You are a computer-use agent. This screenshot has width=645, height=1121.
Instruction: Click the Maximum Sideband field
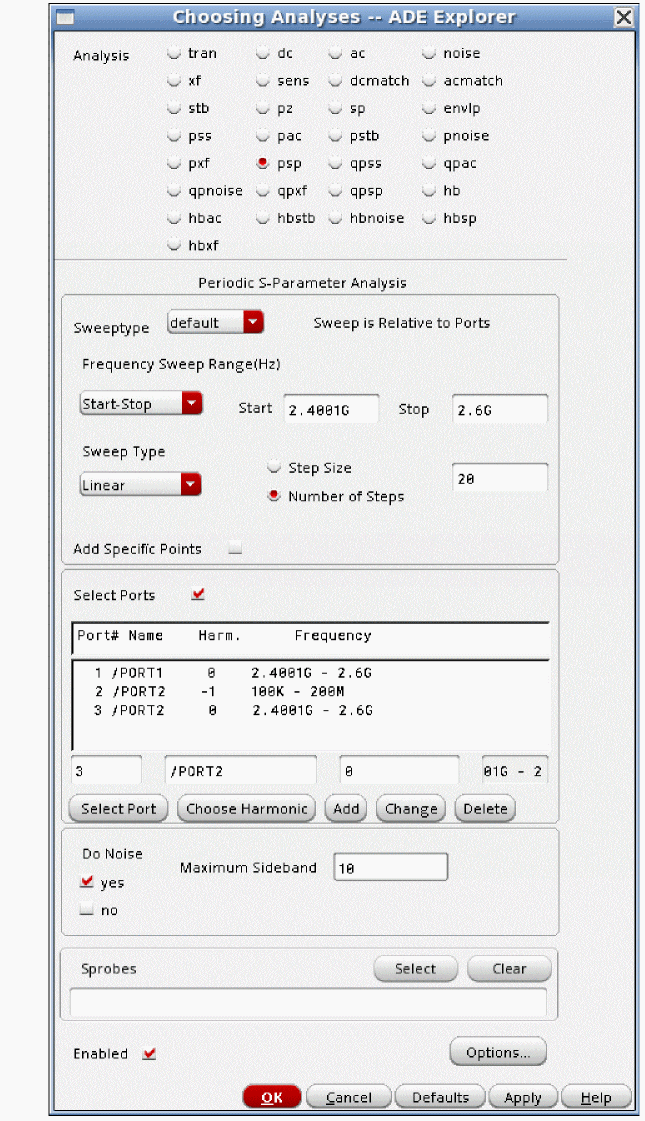pos(390,867)
